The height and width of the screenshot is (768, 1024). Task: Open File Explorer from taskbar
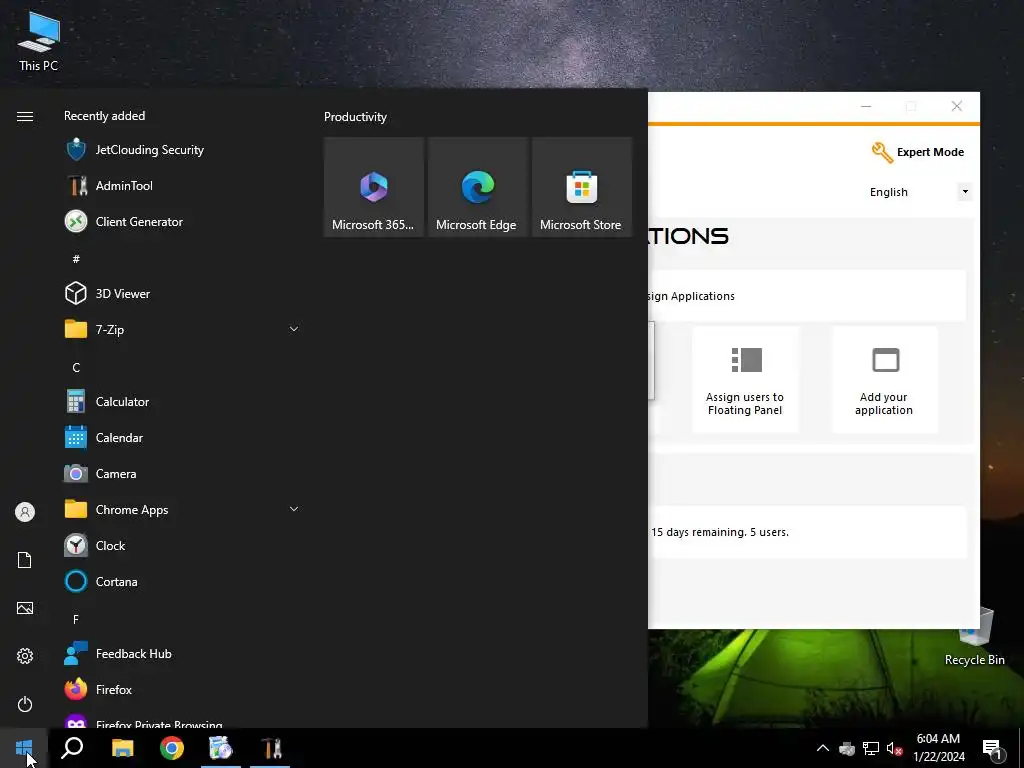(123, 748)
